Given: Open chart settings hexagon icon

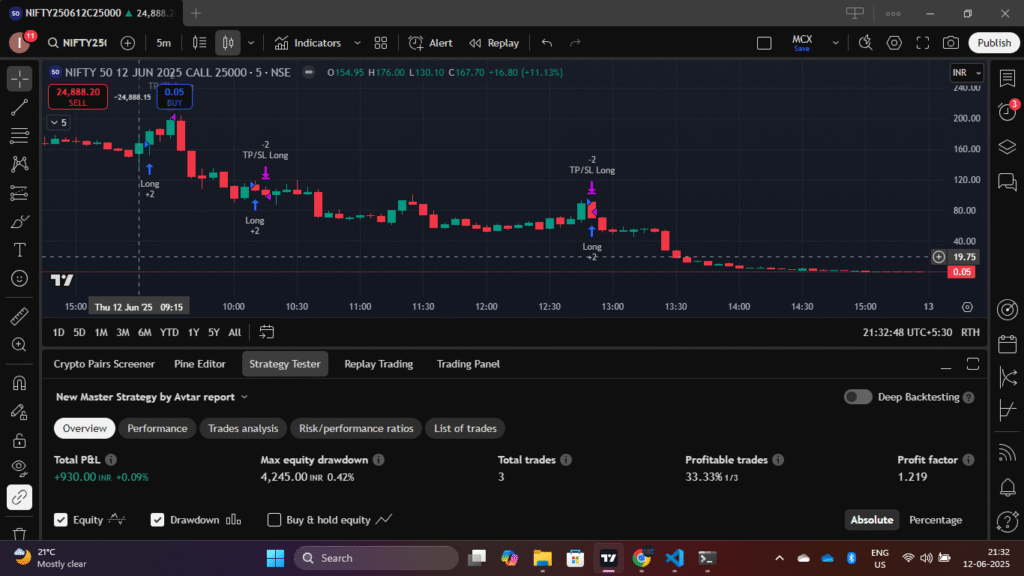Looking at the screenshot, I should (x=894, y=43).
